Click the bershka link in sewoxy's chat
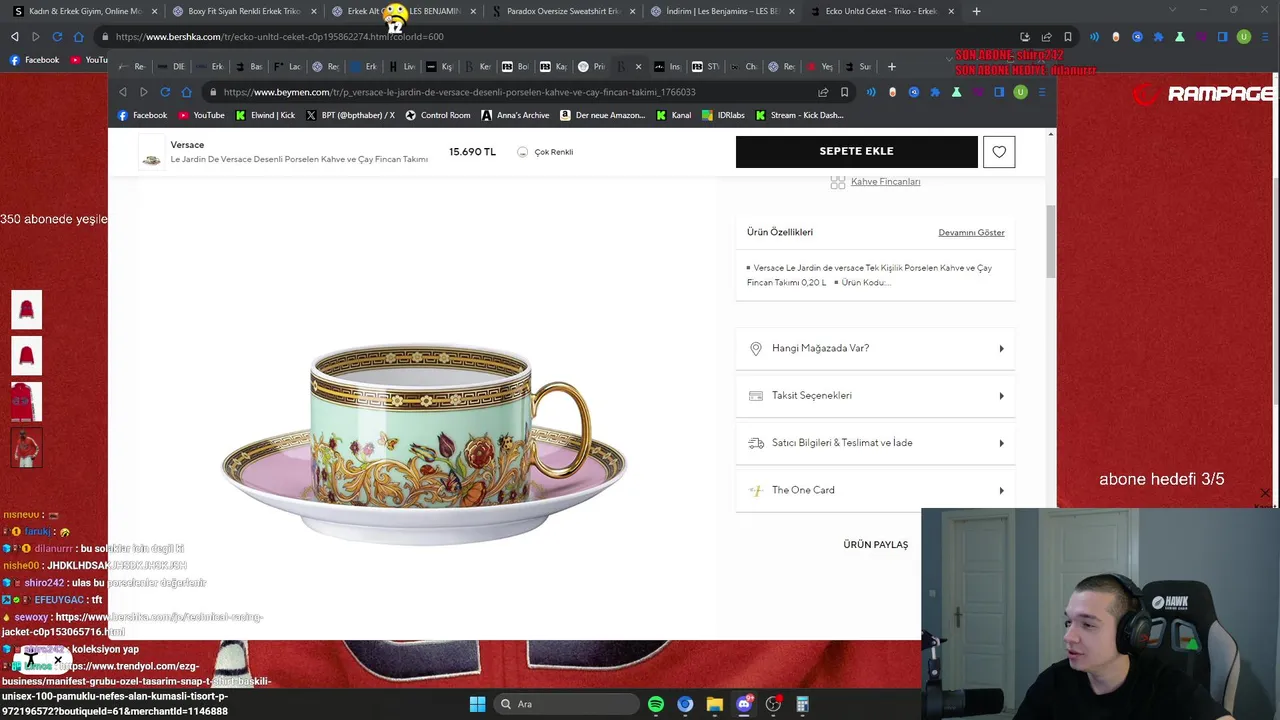The height and width of the screenshot is (720, 1280). (132, 625)
